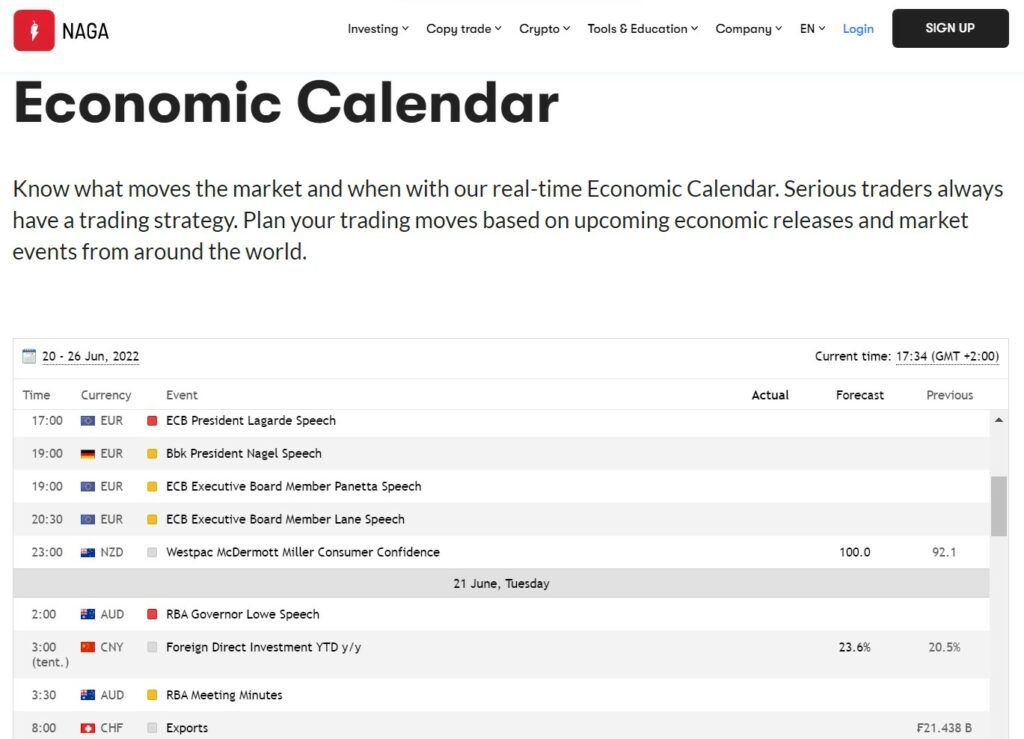
Task: Click the Login link
Action: 857,29
